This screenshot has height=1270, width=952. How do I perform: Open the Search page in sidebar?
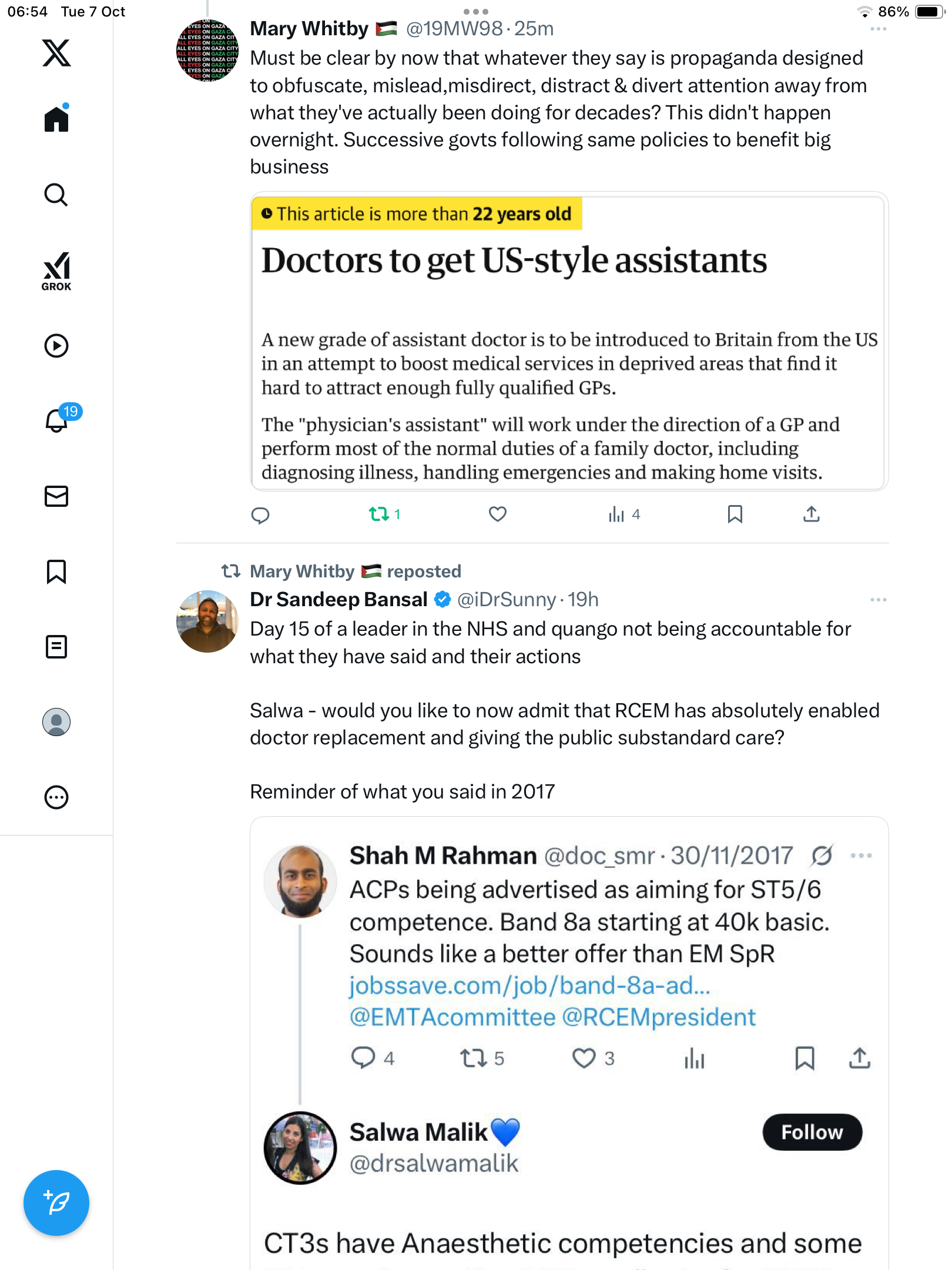(x=56, y=195)
